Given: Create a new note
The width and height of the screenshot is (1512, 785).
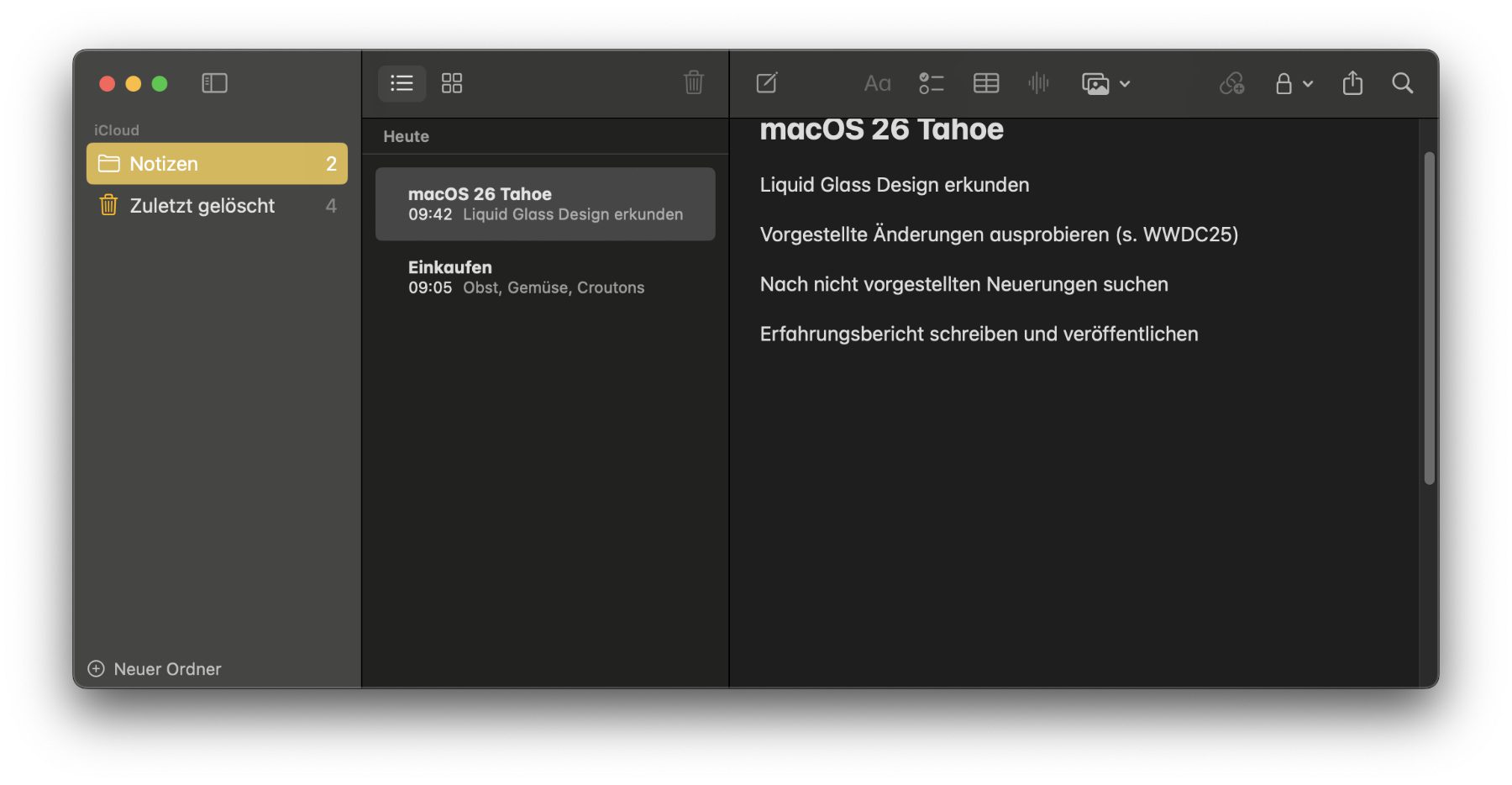Looking at the screenshot, I should click(x=767, y=83).
